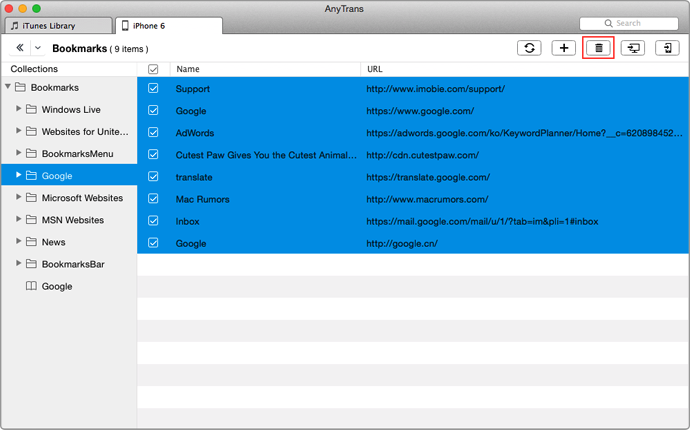Click URL http://www.macrumors.com/

tap(427, 199)
